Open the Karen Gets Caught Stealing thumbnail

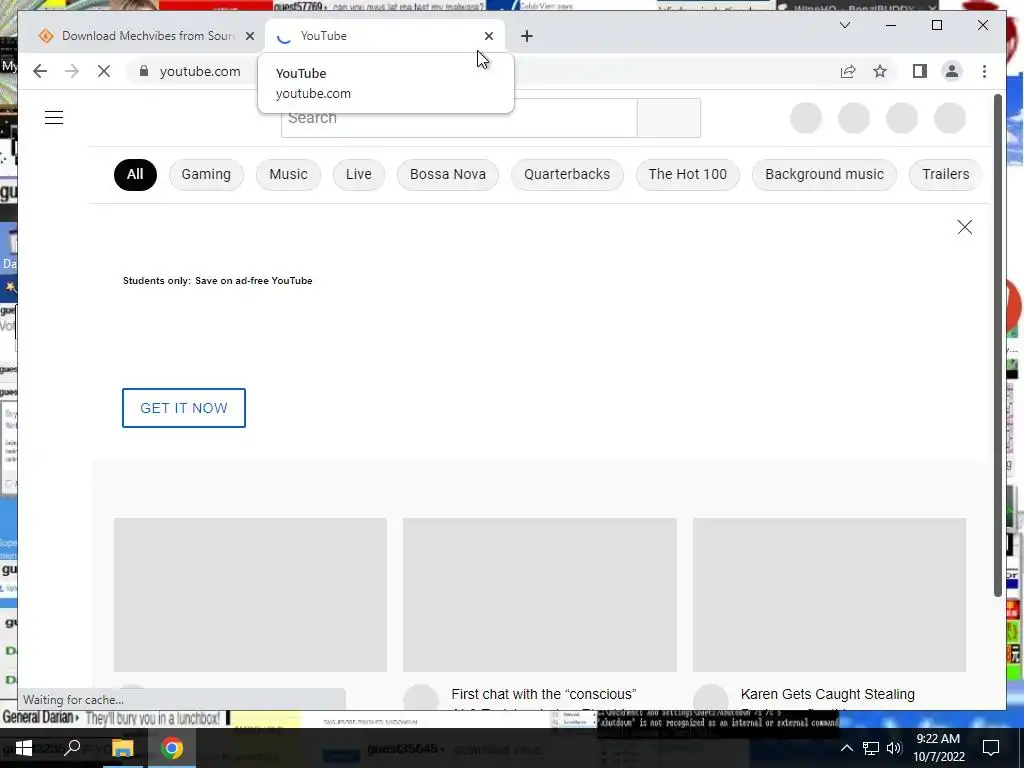[829, 595]
